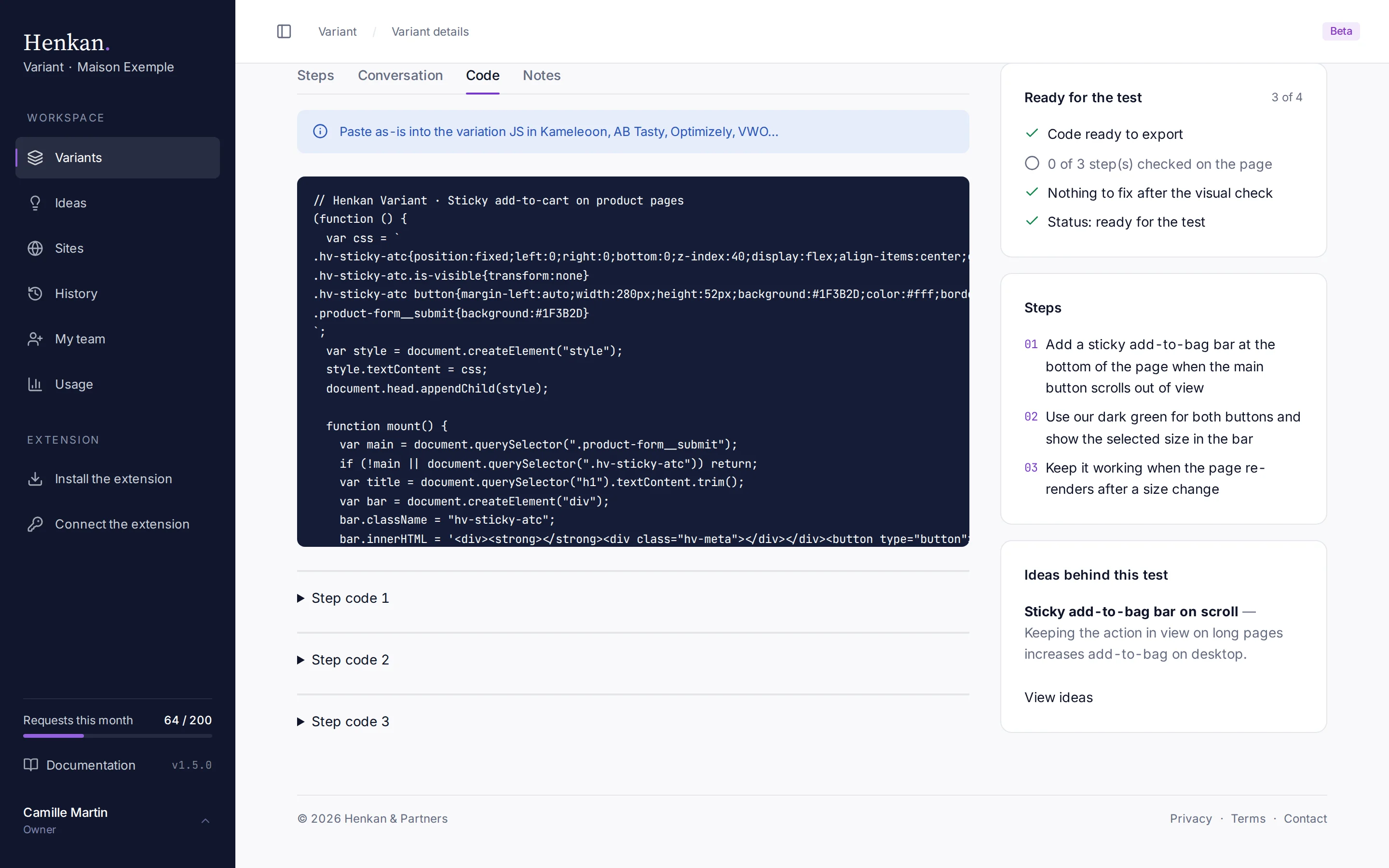Switch to the Steps tab
This screenshot has width=1389, height=868.
(x=316, y=76)
